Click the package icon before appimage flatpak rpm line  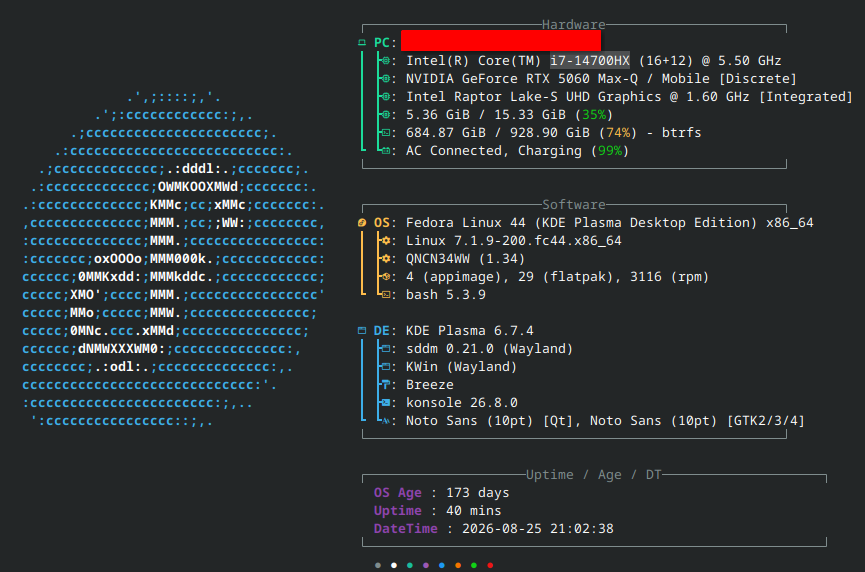[386, 277]
